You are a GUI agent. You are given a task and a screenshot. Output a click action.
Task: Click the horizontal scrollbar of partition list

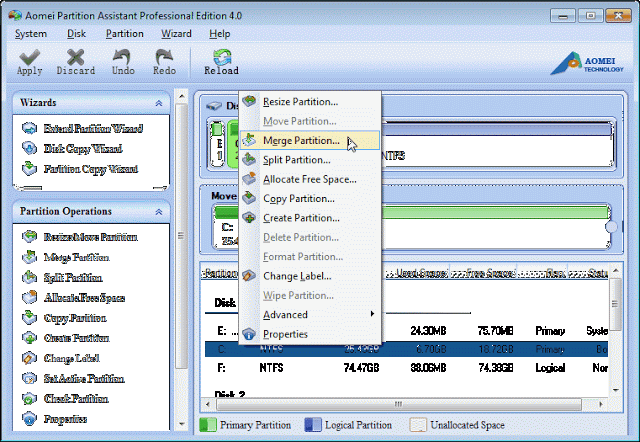tap(398, 404)
